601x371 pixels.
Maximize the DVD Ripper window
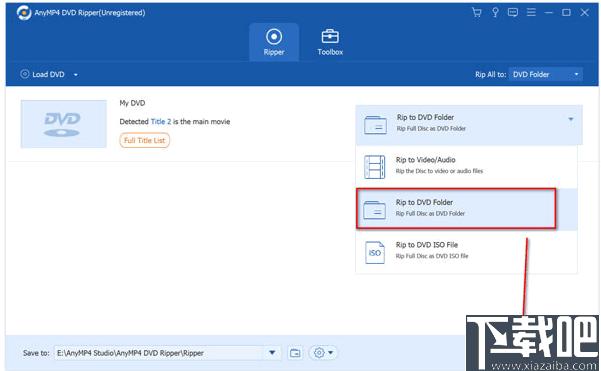click(x=566, y=13)
